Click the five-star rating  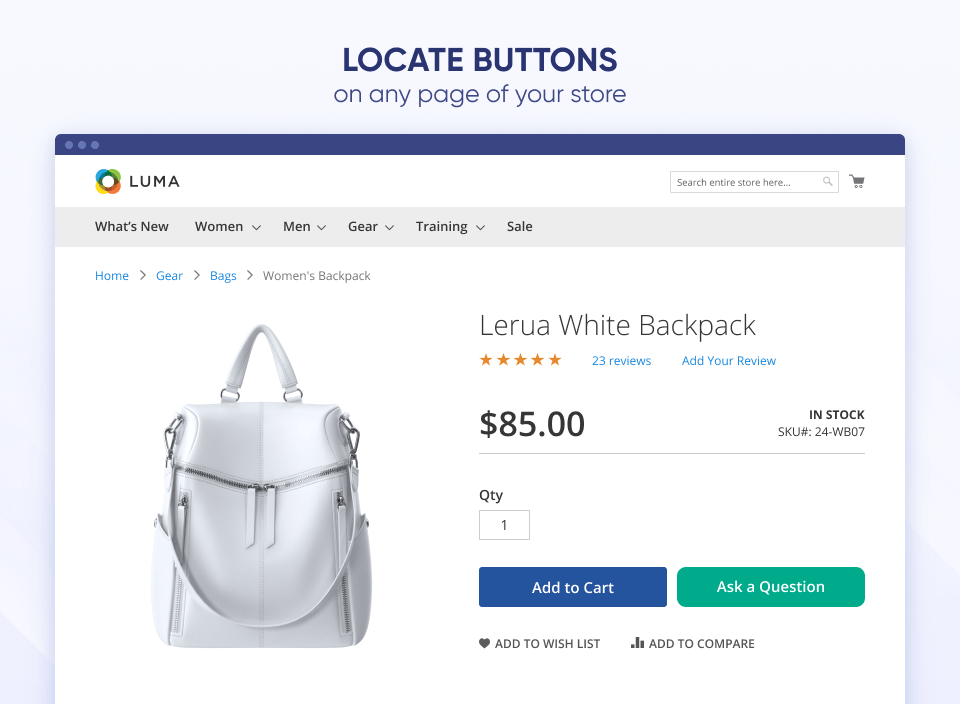pos(520,360)
